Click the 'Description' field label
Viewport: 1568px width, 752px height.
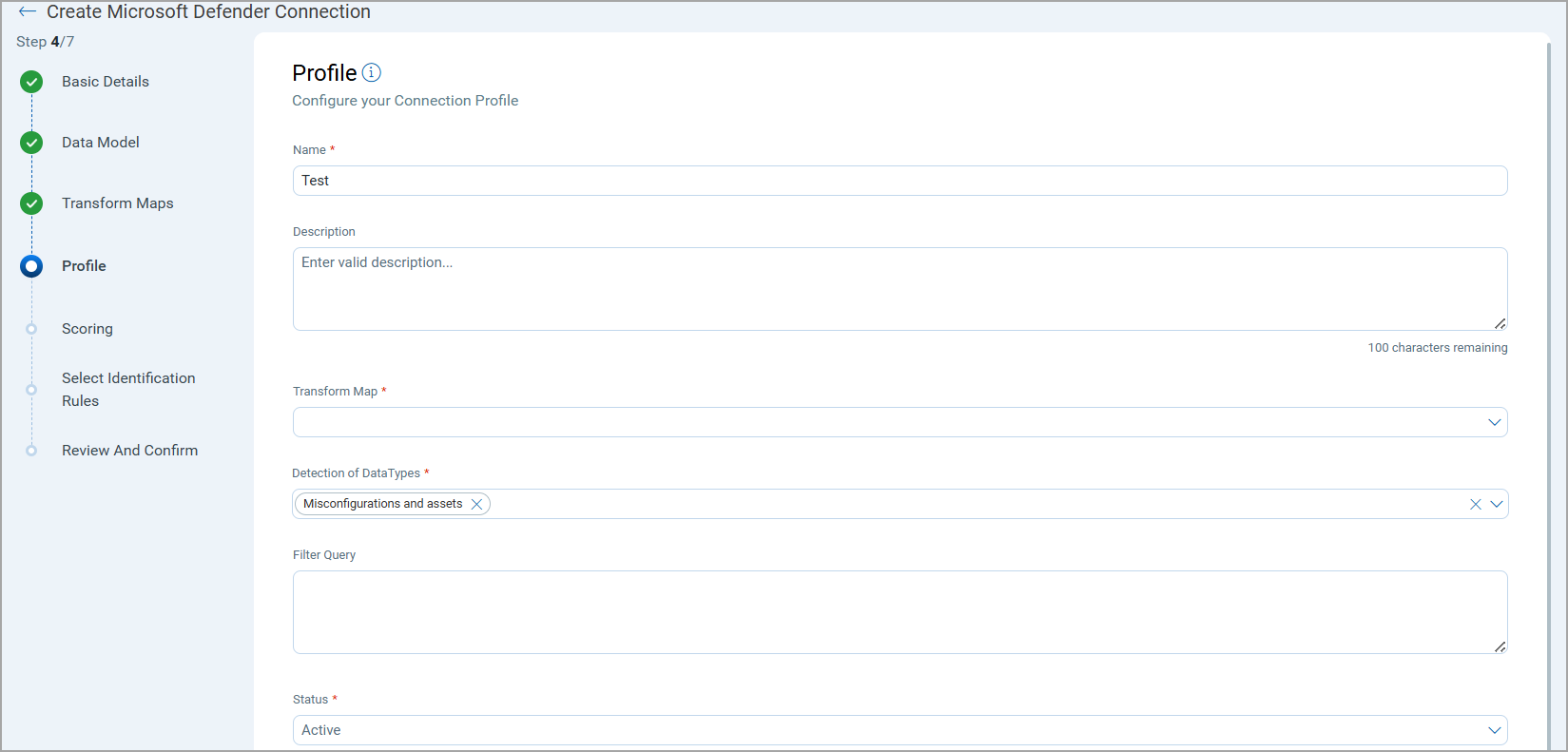click(x=324, y=232)
